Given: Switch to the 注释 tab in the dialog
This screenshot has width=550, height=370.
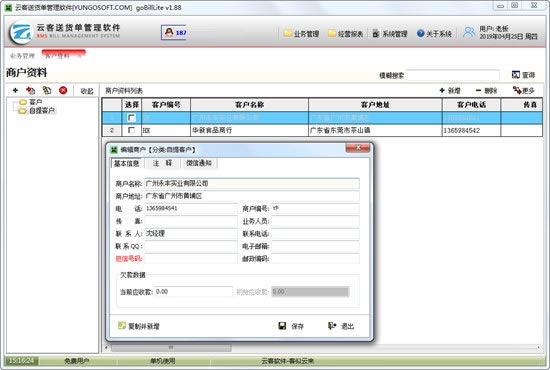Looking at the screenshot, I should pos(162,163).
